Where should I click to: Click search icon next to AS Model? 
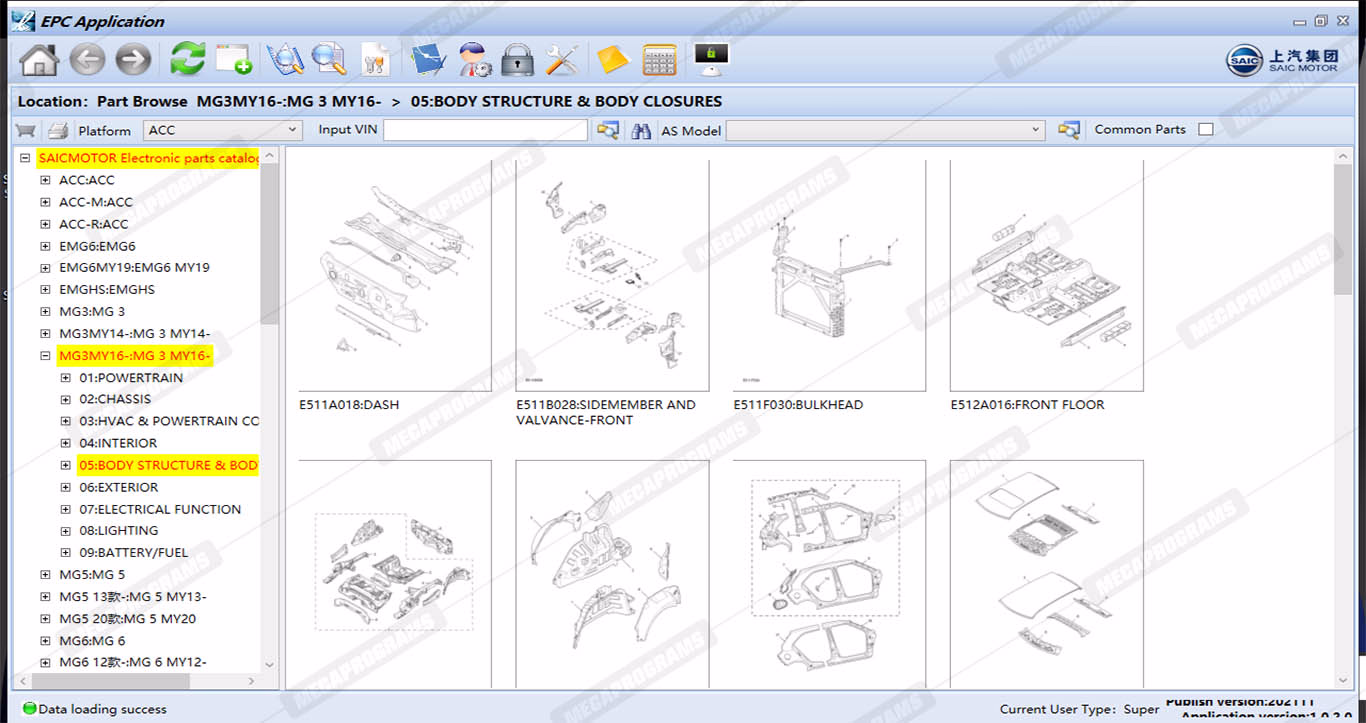tap(1069, 130)
